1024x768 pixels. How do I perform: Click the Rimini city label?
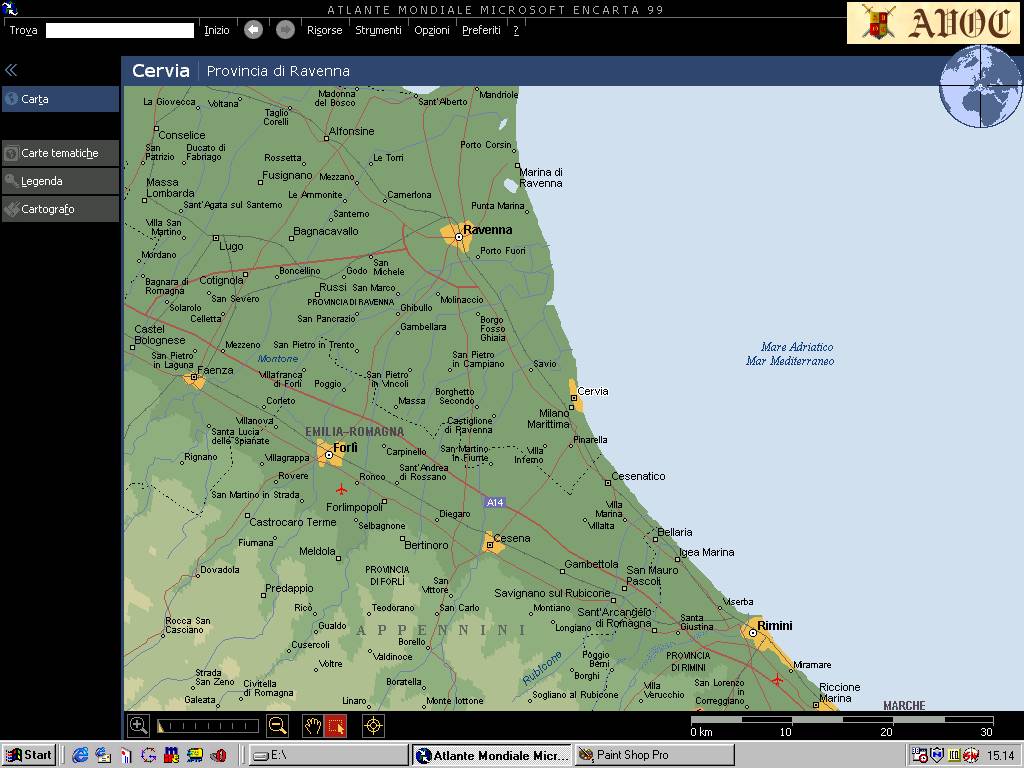click(x=775, y=626)
